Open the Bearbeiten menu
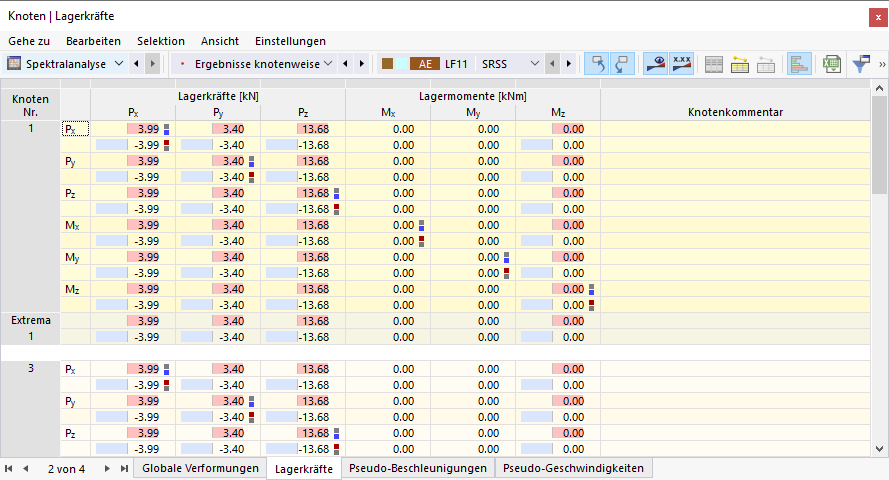 pos(93,41)
